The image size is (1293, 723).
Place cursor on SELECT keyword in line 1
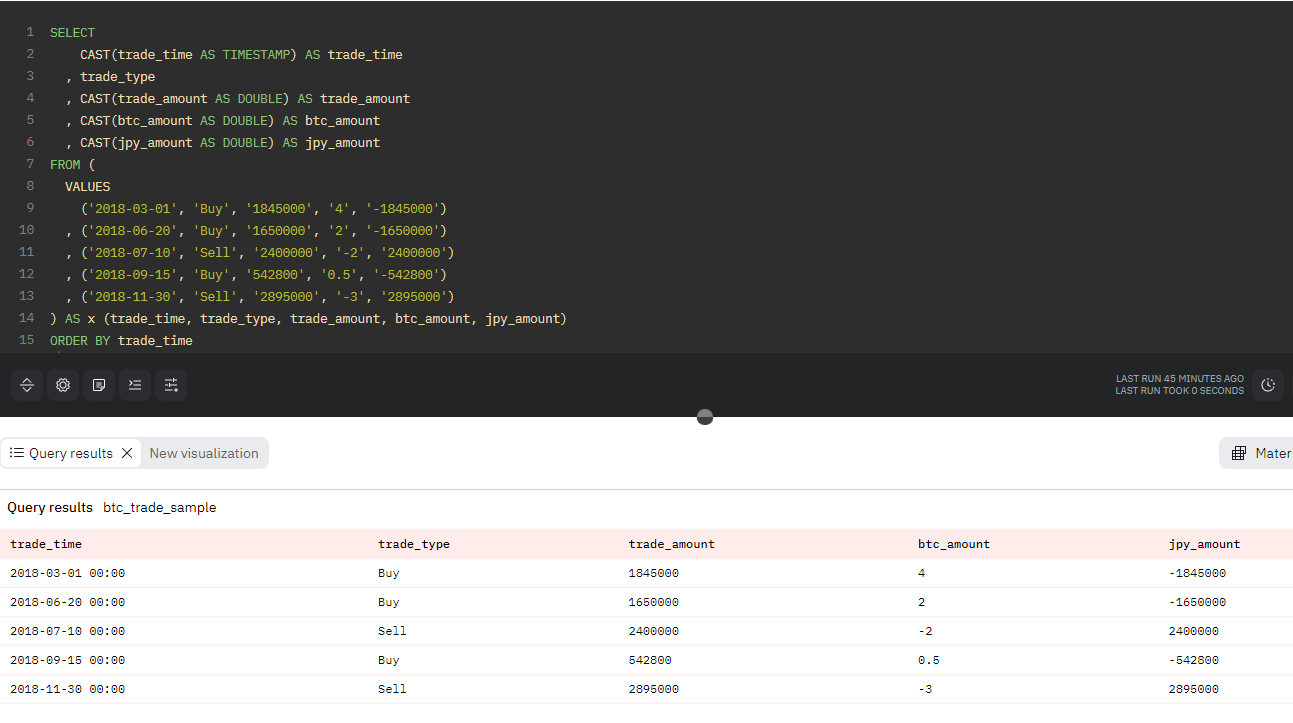73,33
